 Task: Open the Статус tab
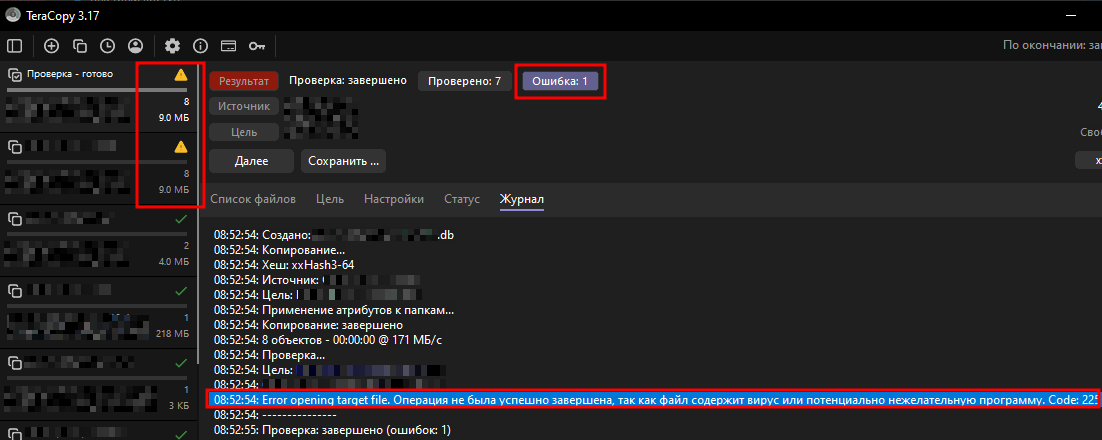[x=462, y=199]
